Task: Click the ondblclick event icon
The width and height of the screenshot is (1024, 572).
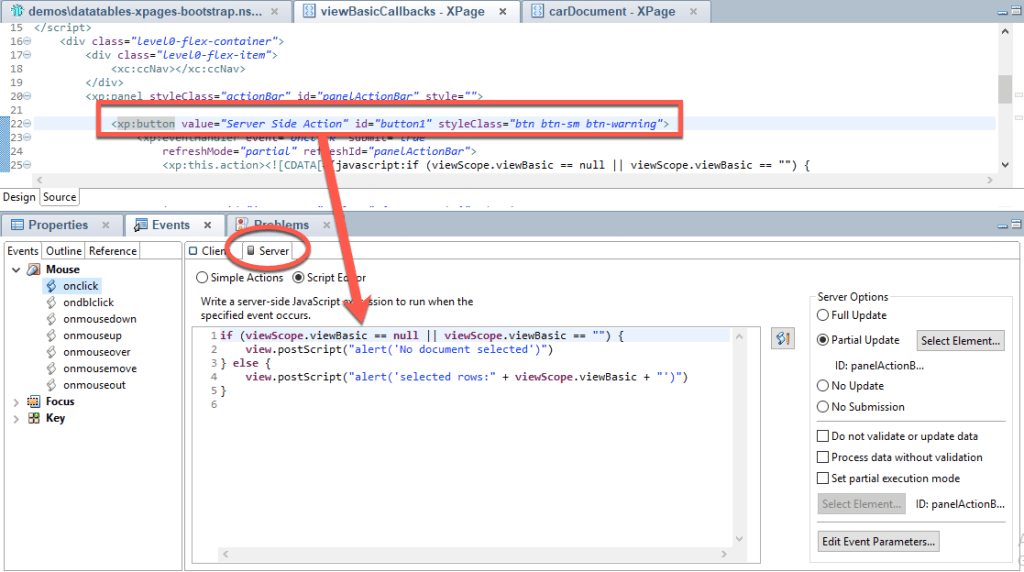Action: click(x=51, y=302)
